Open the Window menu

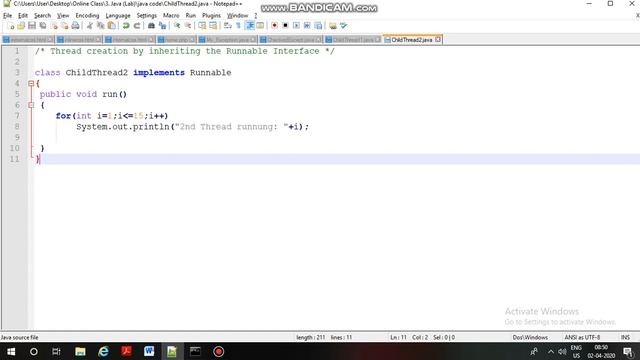tap(237, 16)
